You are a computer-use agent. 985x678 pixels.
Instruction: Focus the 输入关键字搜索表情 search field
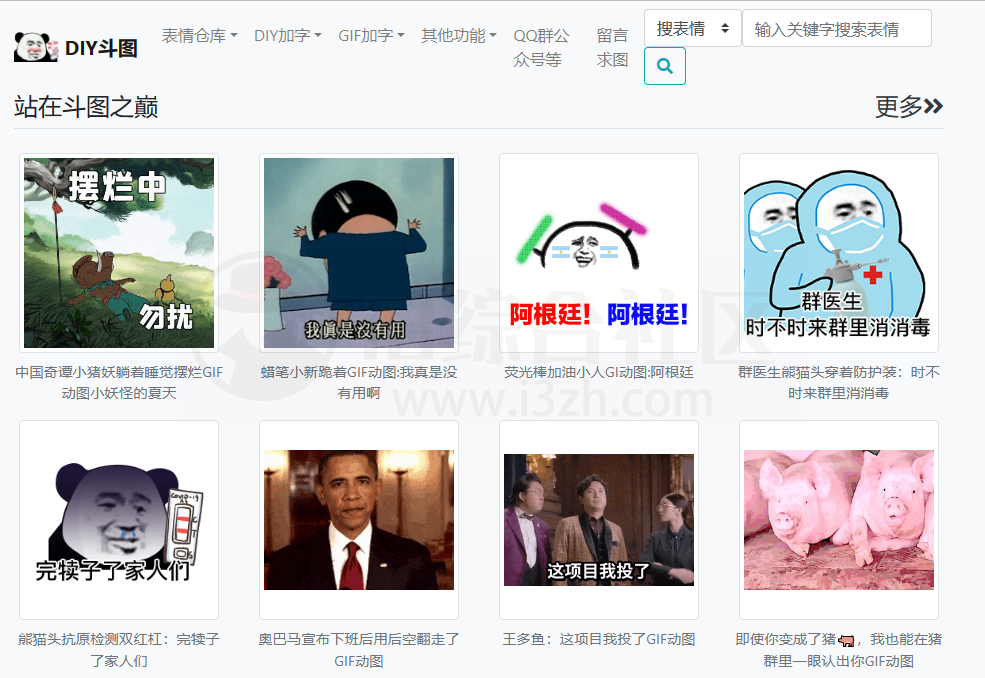(837, 28)
